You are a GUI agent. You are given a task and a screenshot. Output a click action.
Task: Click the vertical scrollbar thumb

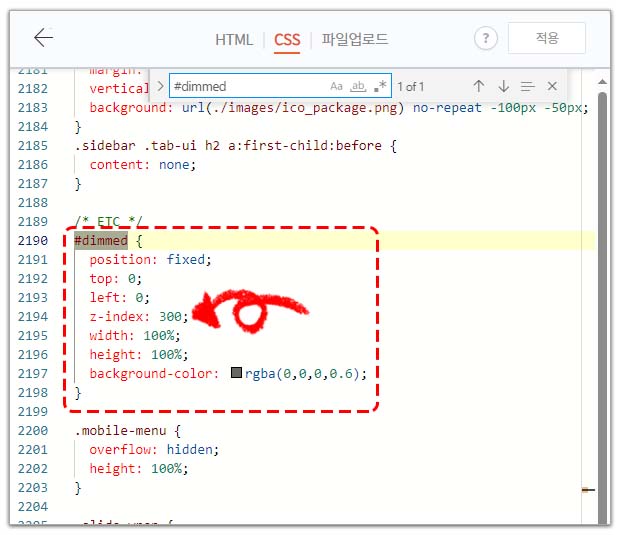click(602, 308)
